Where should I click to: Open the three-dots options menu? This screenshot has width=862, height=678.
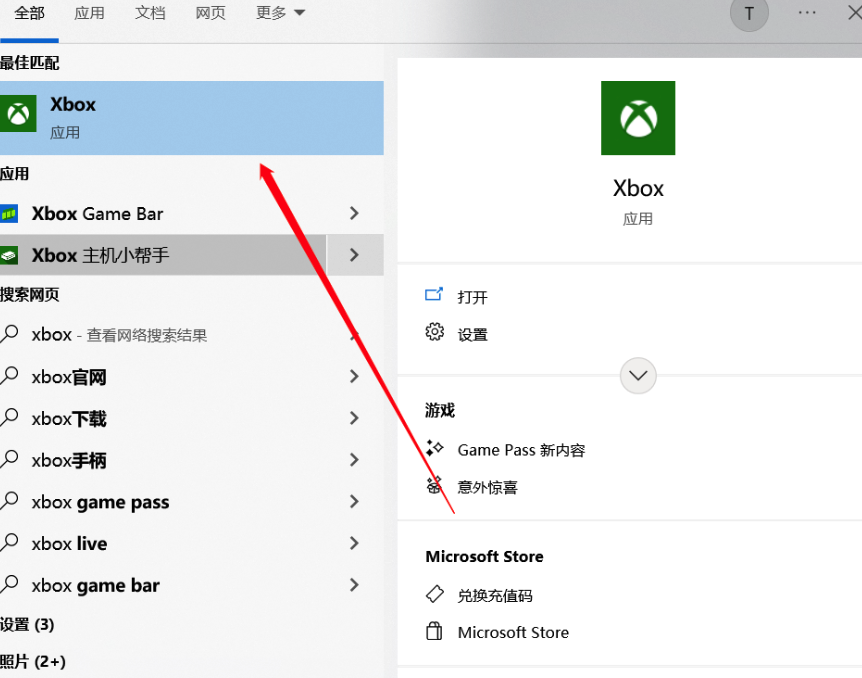click(807, 13)
